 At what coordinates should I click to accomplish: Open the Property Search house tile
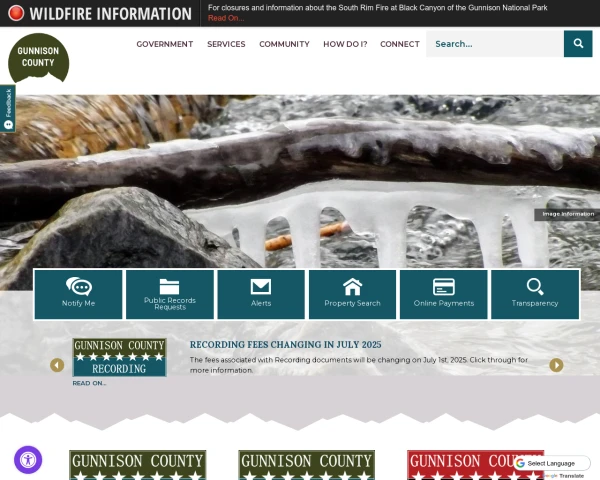pyautogui.click(x=352, y=294)
